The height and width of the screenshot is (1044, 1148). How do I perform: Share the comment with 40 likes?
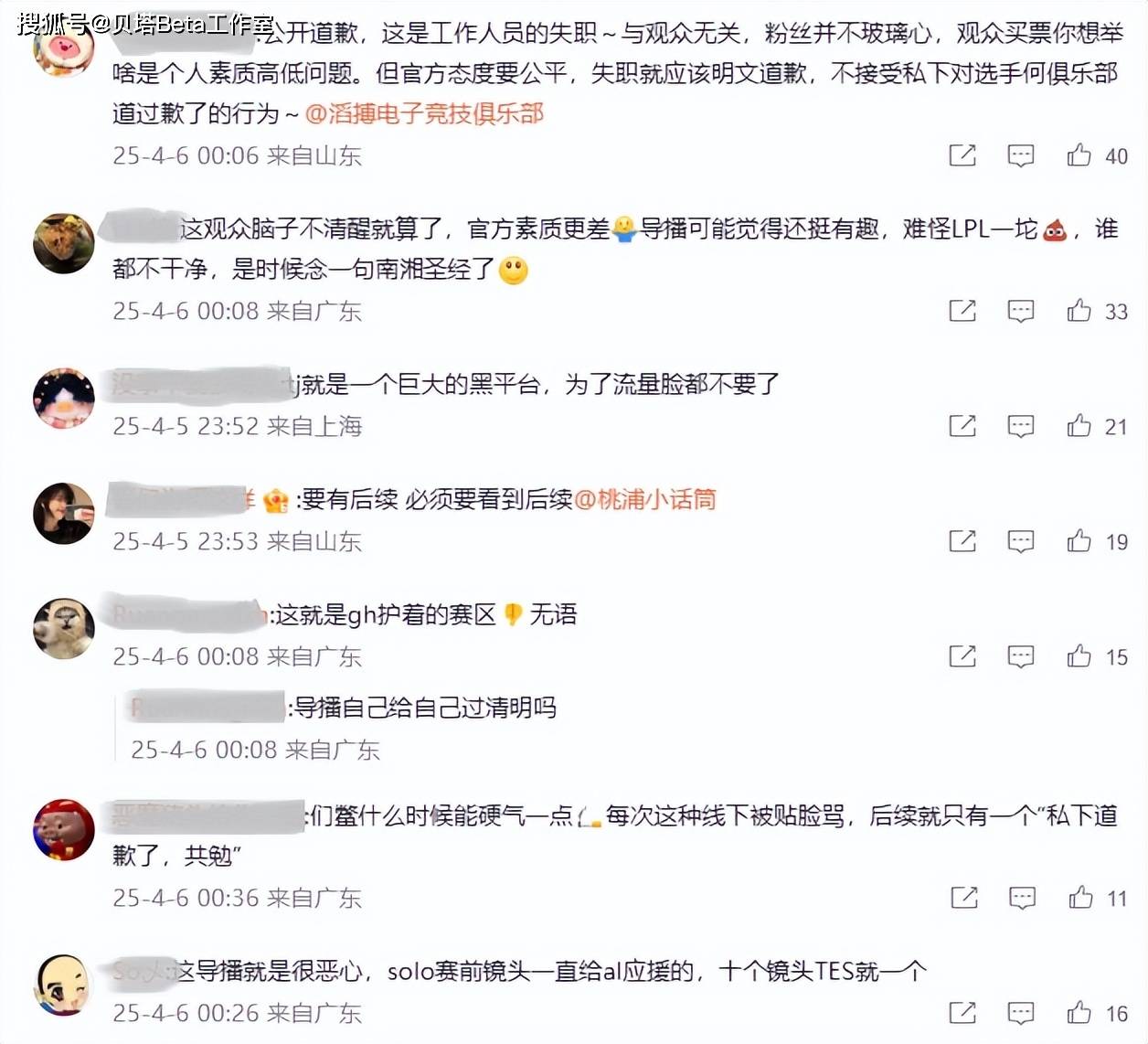click(962, 155)
